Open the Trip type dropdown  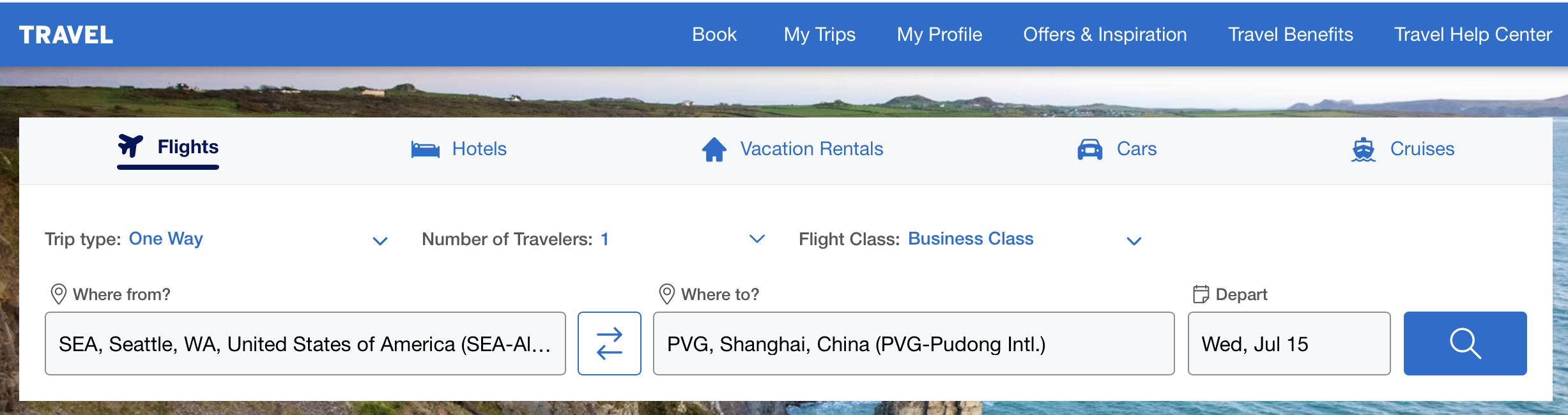point(380,241)
